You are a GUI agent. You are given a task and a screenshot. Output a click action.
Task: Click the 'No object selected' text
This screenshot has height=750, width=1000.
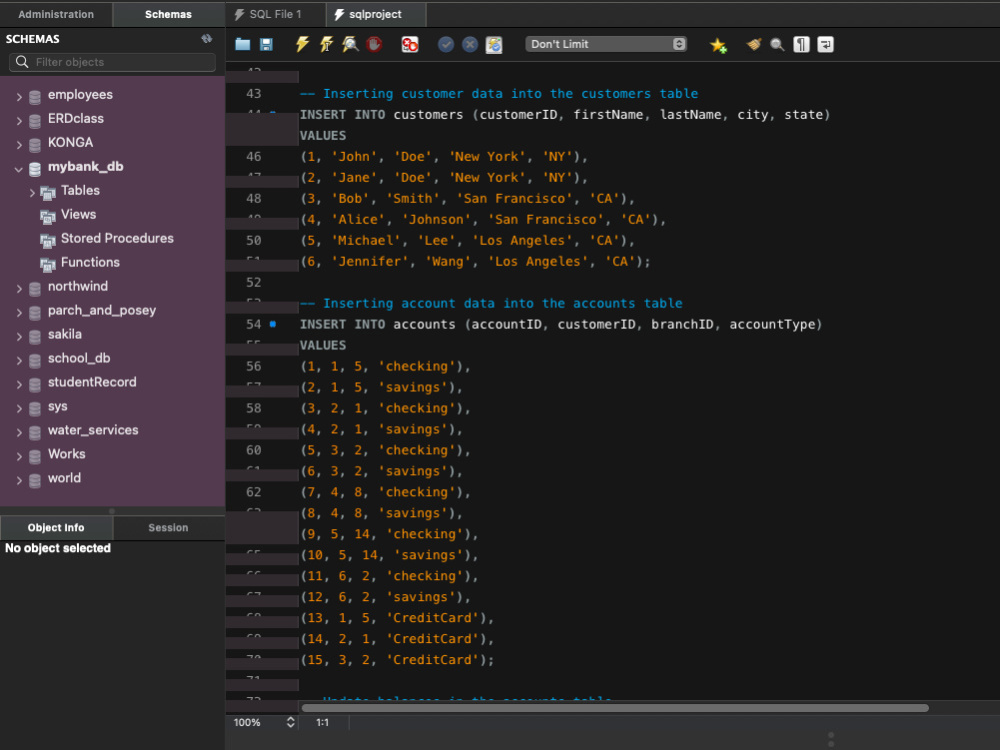pos(58,548)
